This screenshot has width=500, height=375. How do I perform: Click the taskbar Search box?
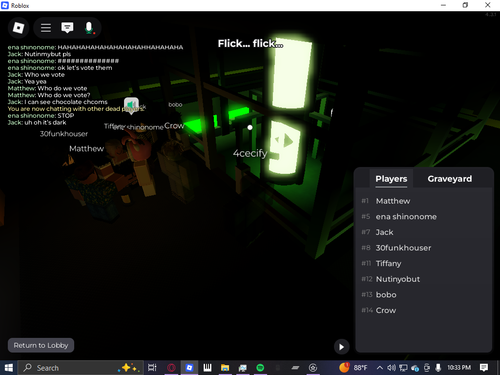click(x=81, y=368)
